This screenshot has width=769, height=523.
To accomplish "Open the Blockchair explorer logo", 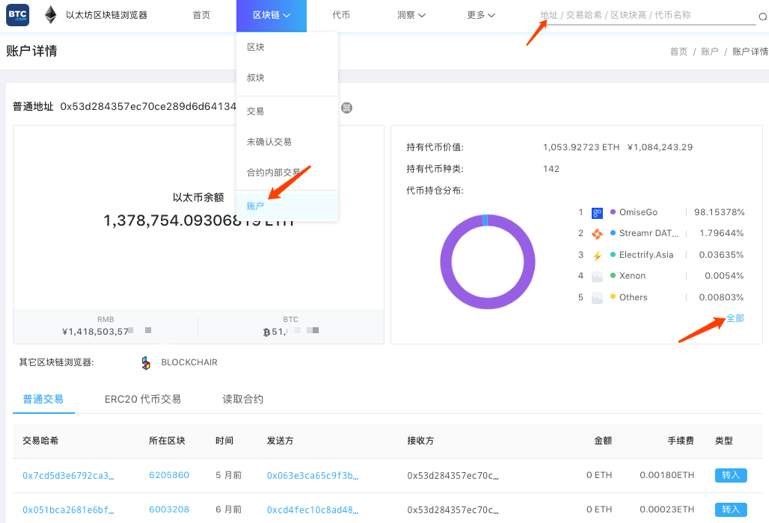I will point(146,362).
